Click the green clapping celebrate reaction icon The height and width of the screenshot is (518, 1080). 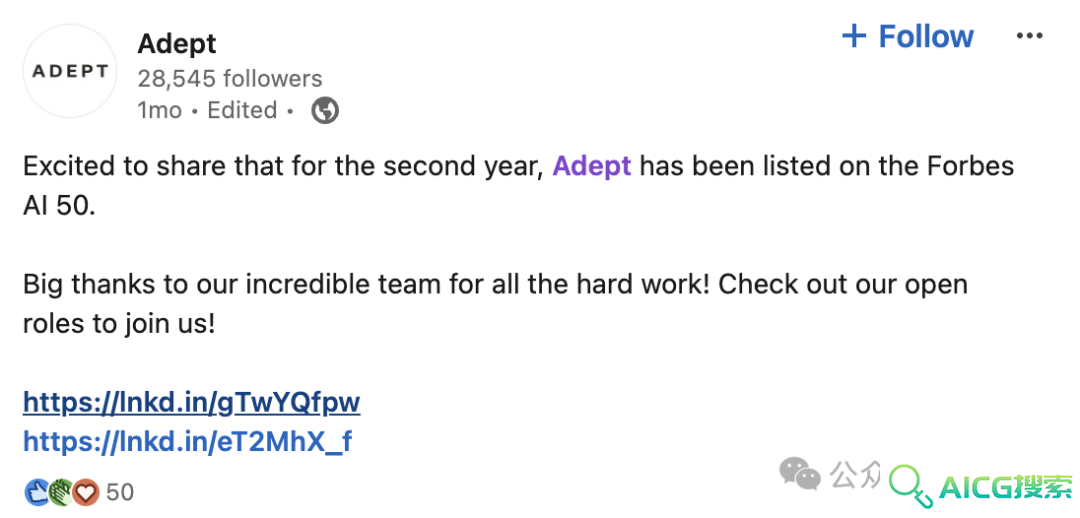coord(61,492)
